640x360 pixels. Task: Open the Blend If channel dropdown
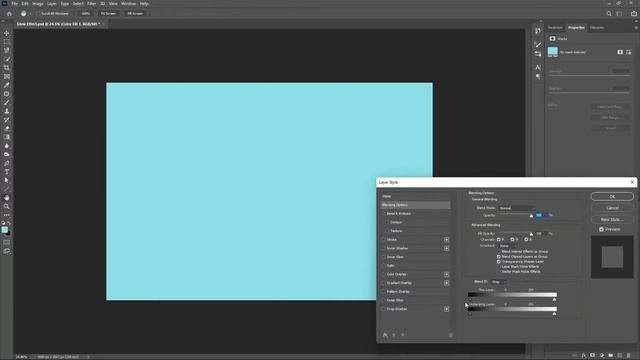(x=499, y=282)
